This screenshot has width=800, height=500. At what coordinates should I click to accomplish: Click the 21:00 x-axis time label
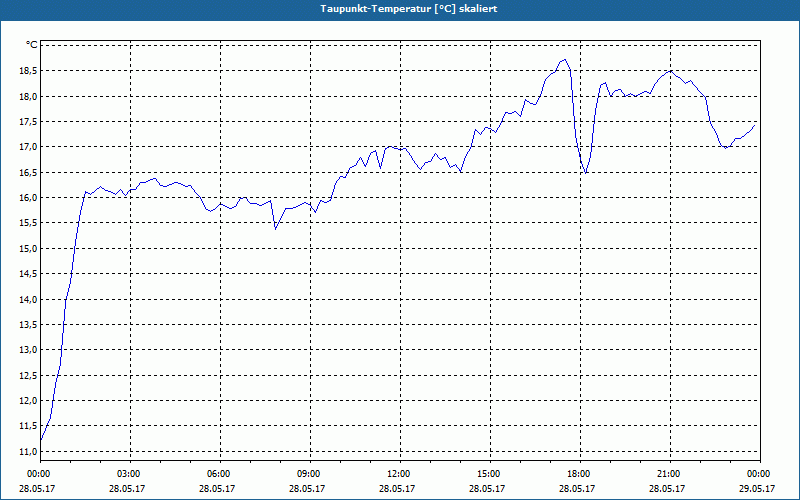pyautogui.click(x=669, y=474)
